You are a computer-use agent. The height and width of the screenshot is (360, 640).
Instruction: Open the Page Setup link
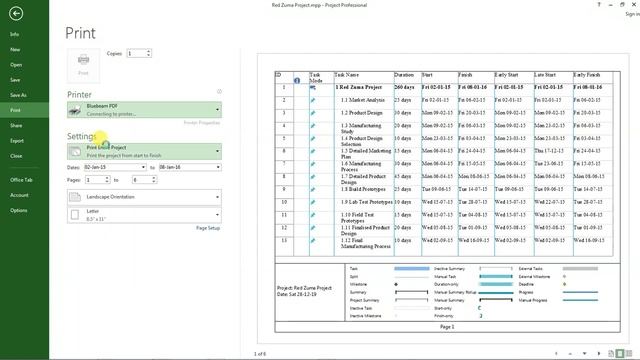pyautogui.click(x=208, y=228)
